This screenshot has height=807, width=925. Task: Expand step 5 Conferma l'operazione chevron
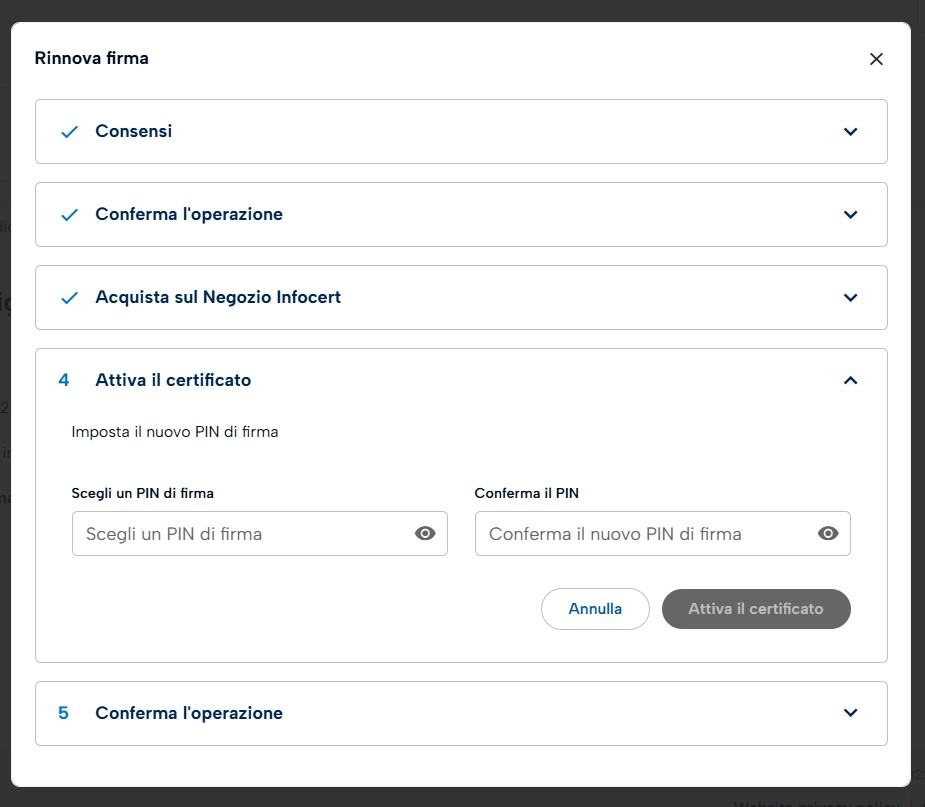click(850, 713)
